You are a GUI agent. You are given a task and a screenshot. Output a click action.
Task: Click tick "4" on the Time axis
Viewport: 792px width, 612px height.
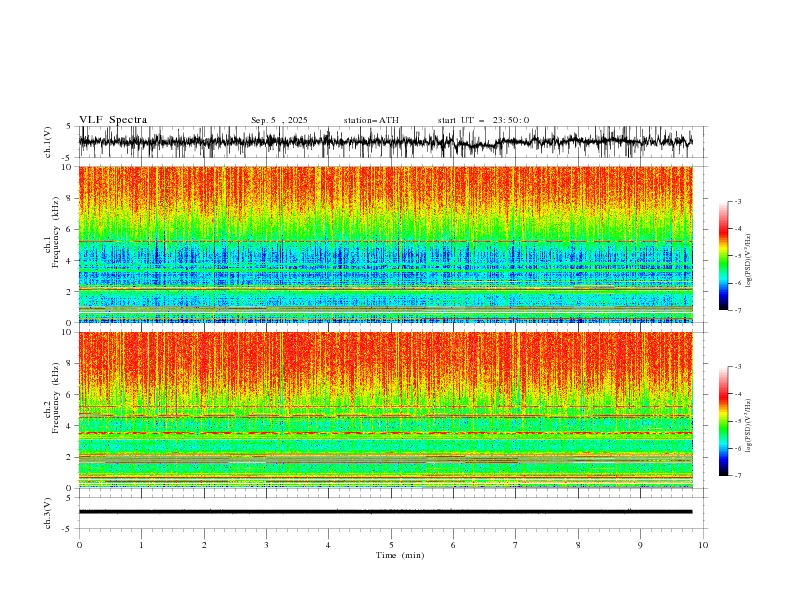pos(328,545)
